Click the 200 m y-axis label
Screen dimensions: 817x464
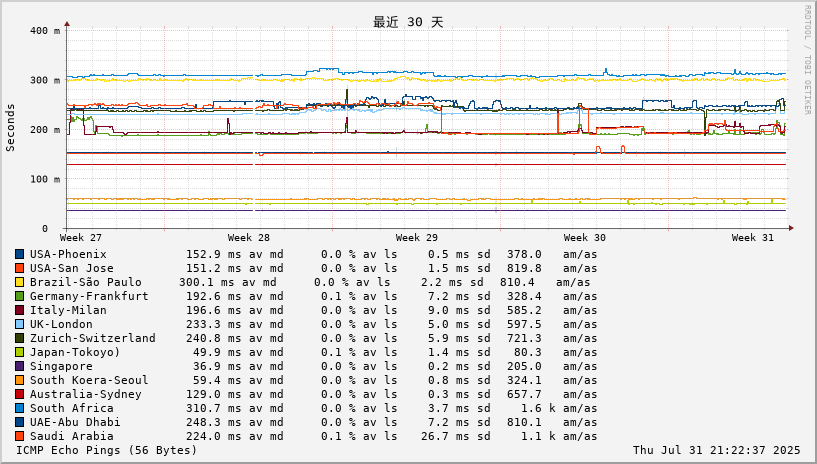(45, 130)
